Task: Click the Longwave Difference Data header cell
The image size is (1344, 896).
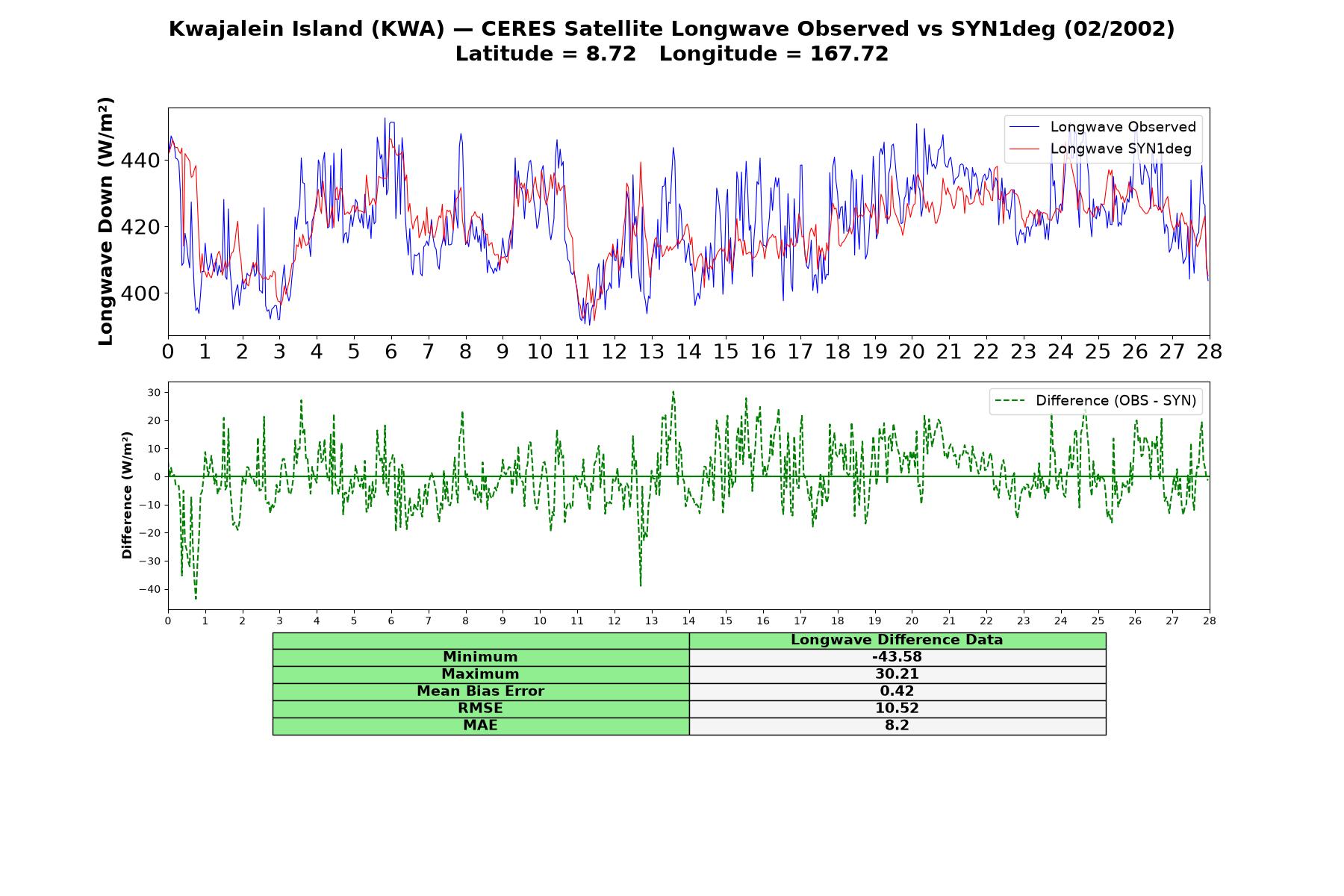Action: [897, 640]
